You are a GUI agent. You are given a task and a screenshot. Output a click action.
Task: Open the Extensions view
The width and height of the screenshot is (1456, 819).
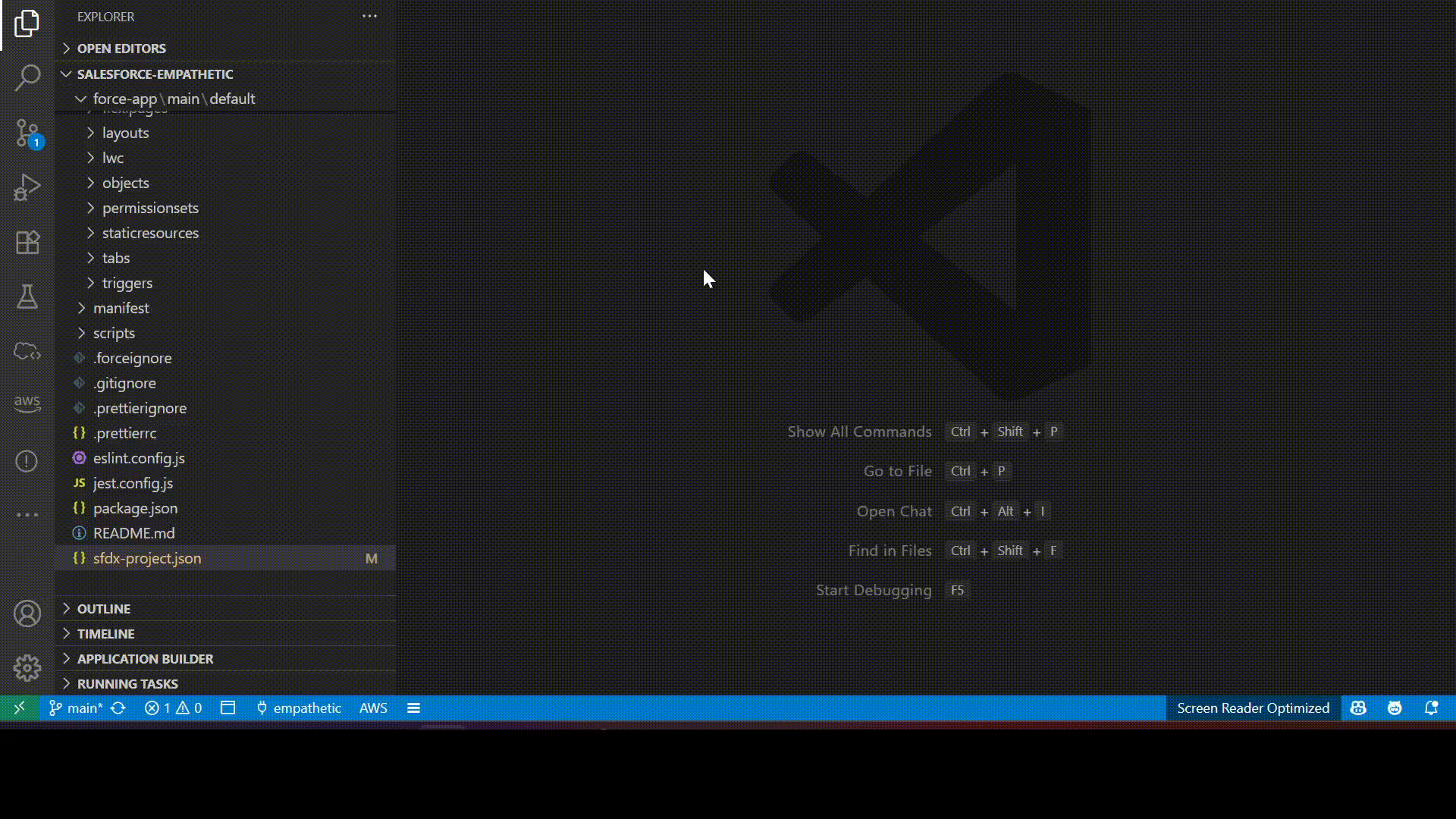pyautogui.click(x=27, y=243)
